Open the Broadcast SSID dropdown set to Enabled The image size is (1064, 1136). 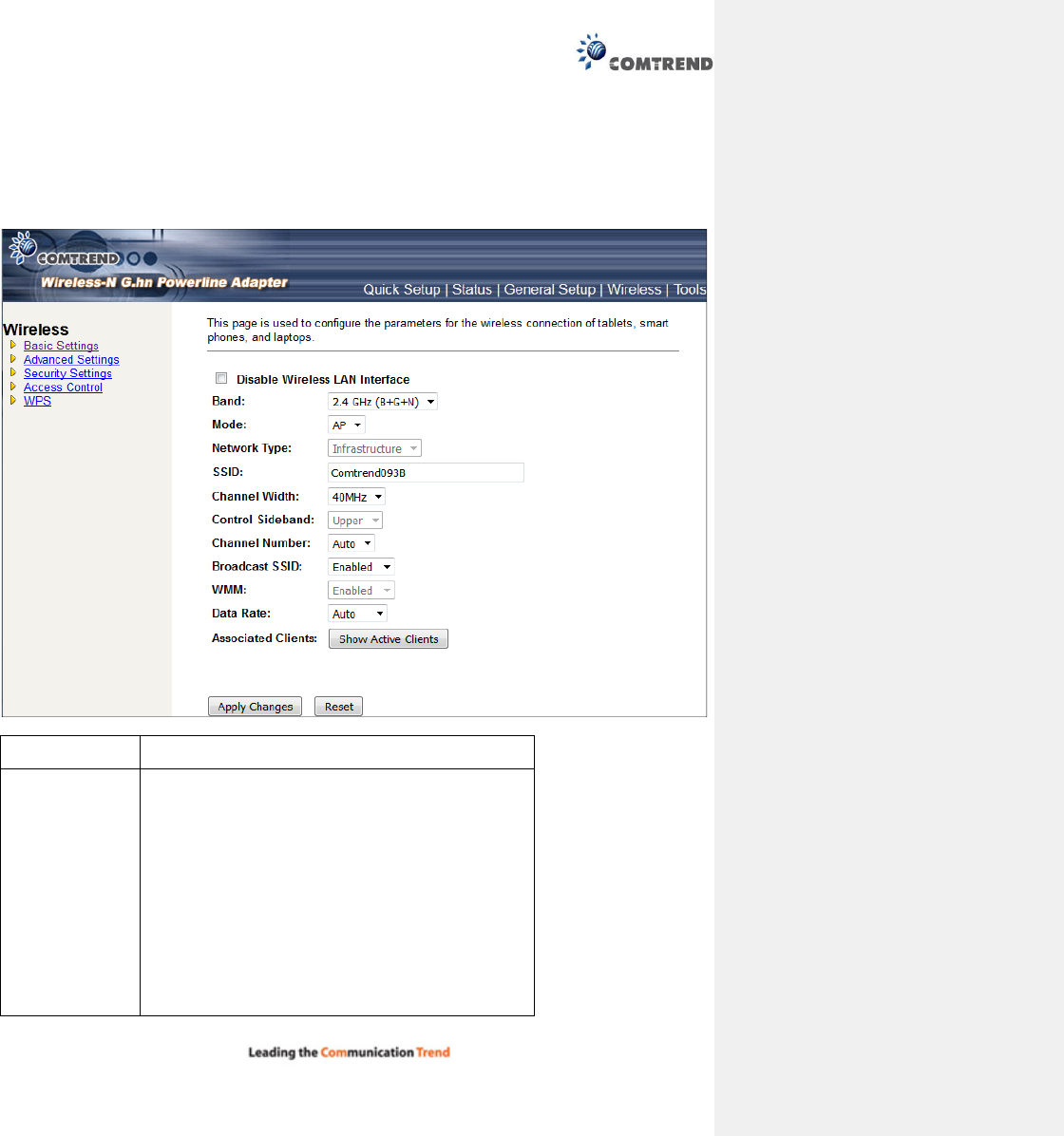click(x=361, y=567)
